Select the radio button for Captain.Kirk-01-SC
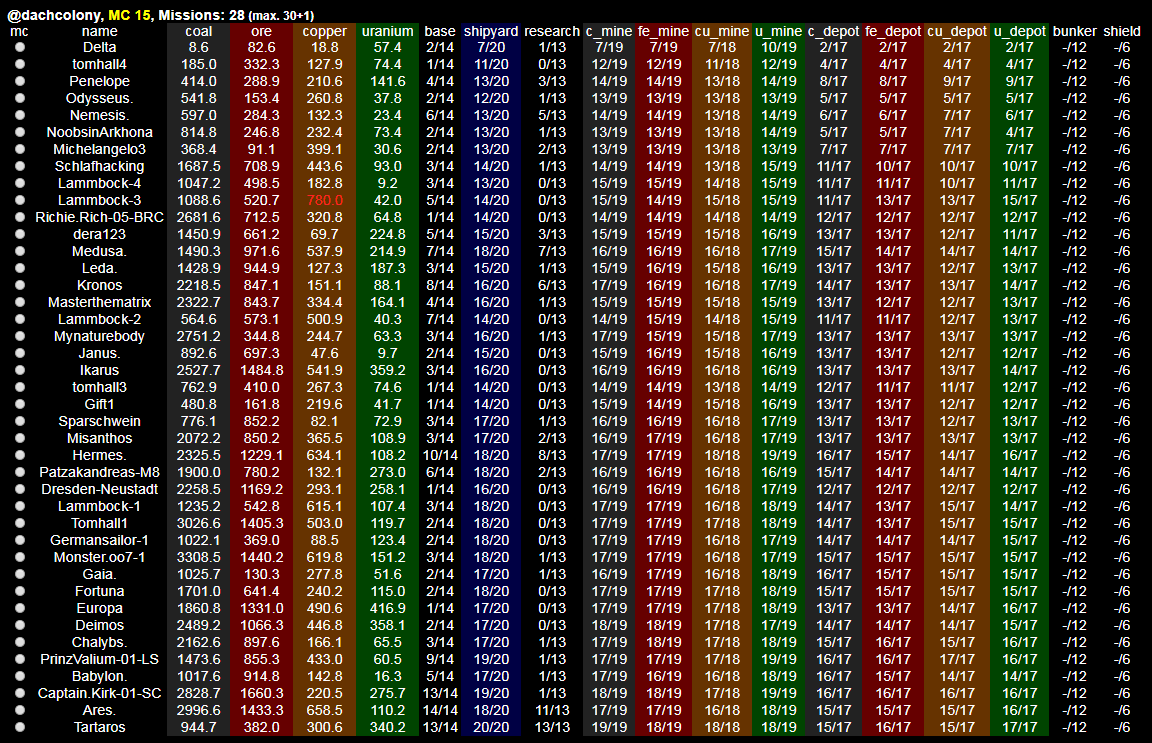1152x743 pixels. [x=20, y=693]
